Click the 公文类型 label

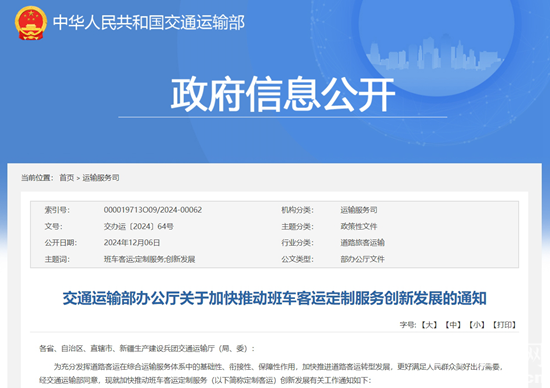[297, 259]
